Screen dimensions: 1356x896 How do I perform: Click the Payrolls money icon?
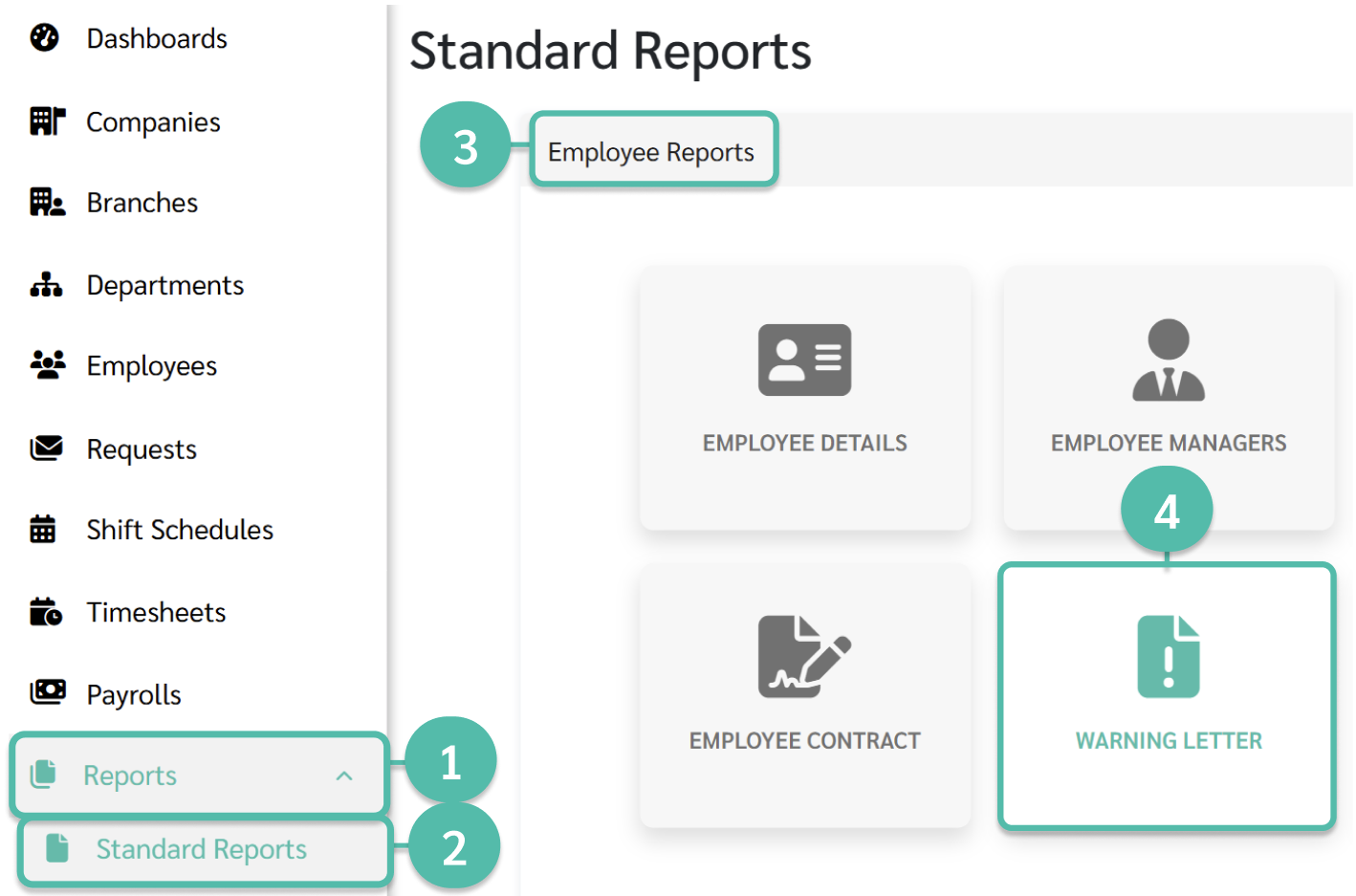(x=48, y=691)
